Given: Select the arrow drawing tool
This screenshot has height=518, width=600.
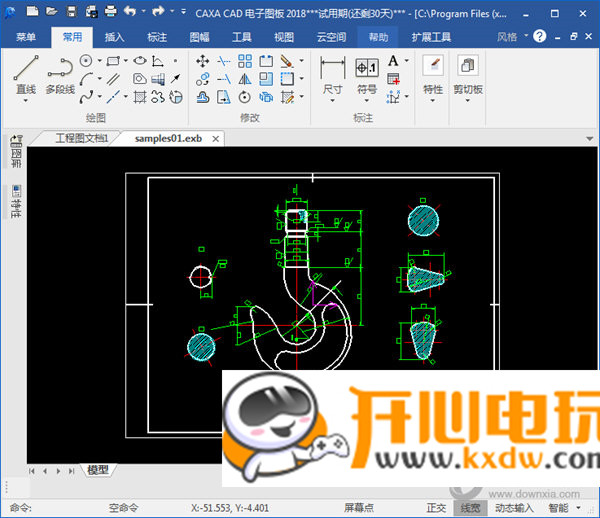Looking at the screenshot, I should 176,79.
